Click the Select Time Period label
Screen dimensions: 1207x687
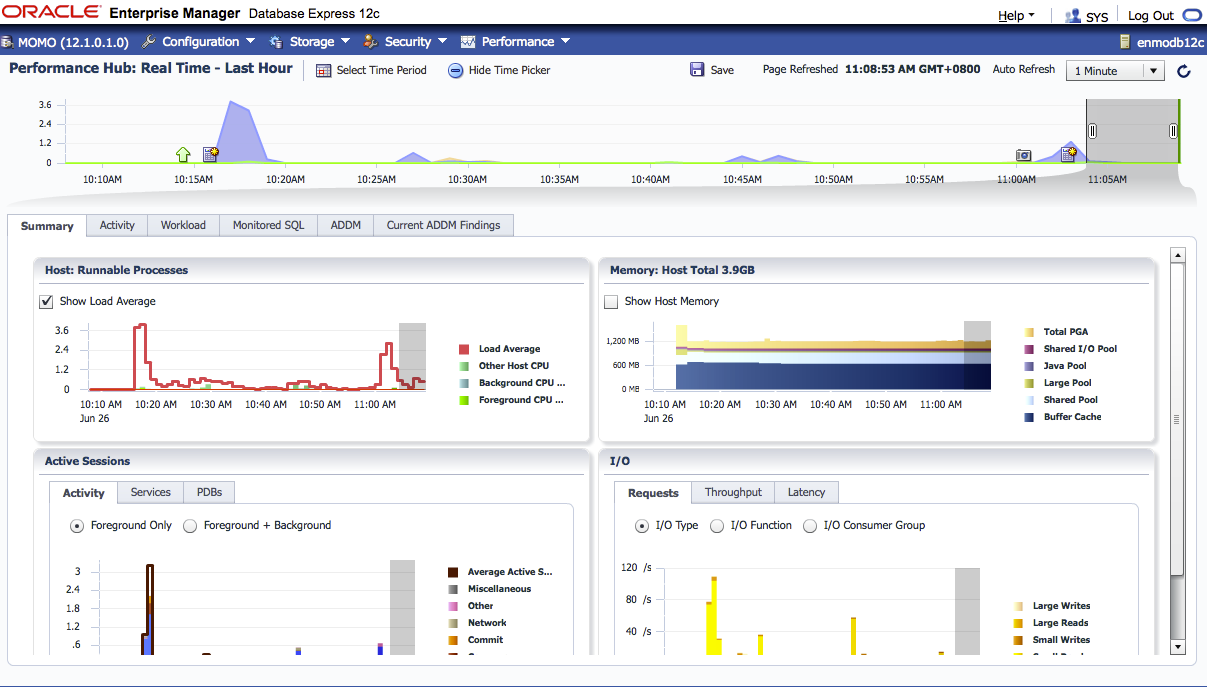(x=381, y=71)
